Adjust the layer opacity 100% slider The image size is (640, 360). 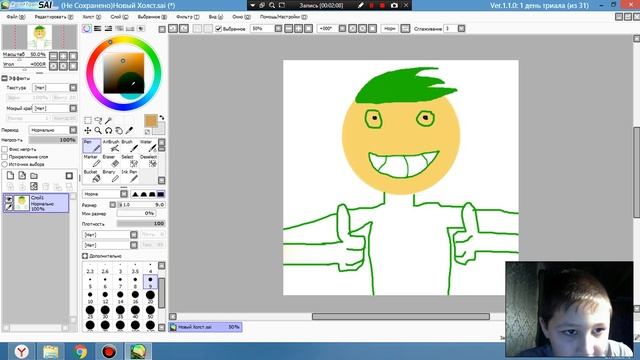click(53, 140)
